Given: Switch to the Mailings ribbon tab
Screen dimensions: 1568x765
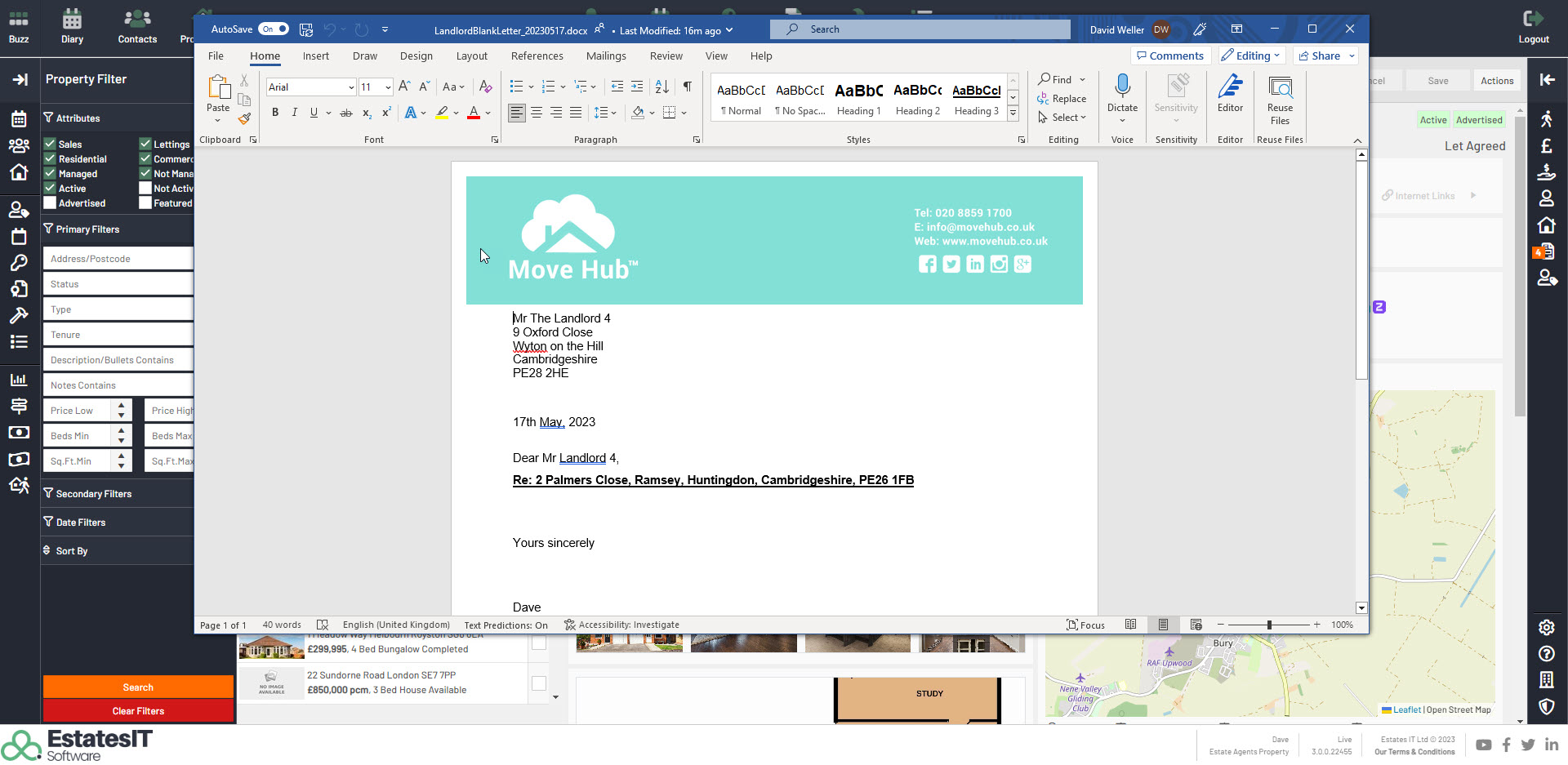Looking at the screenshot, I should point(606,56).
